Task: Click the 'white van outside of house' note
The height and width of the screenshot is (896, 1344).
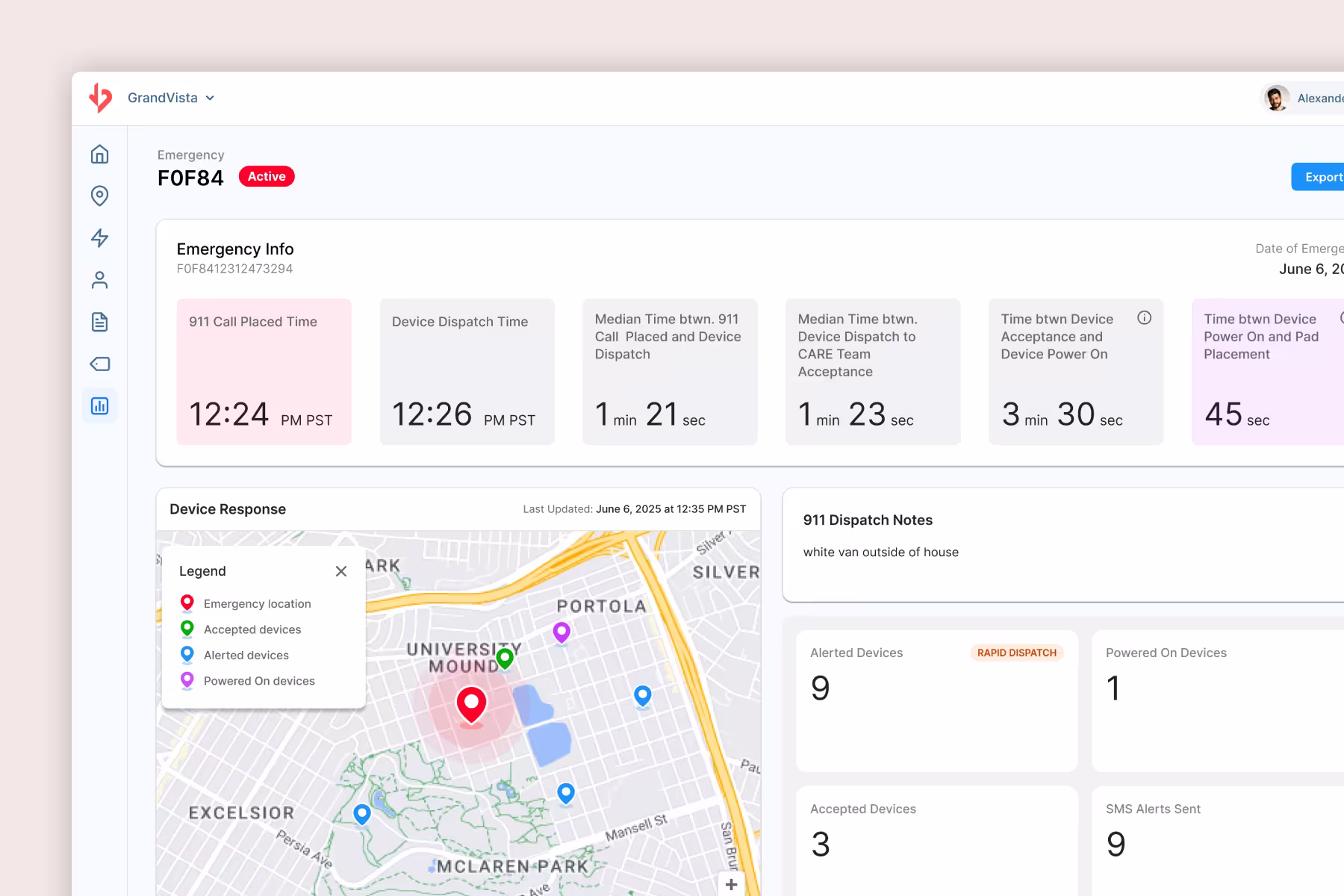Action: [x=881, y=553]
